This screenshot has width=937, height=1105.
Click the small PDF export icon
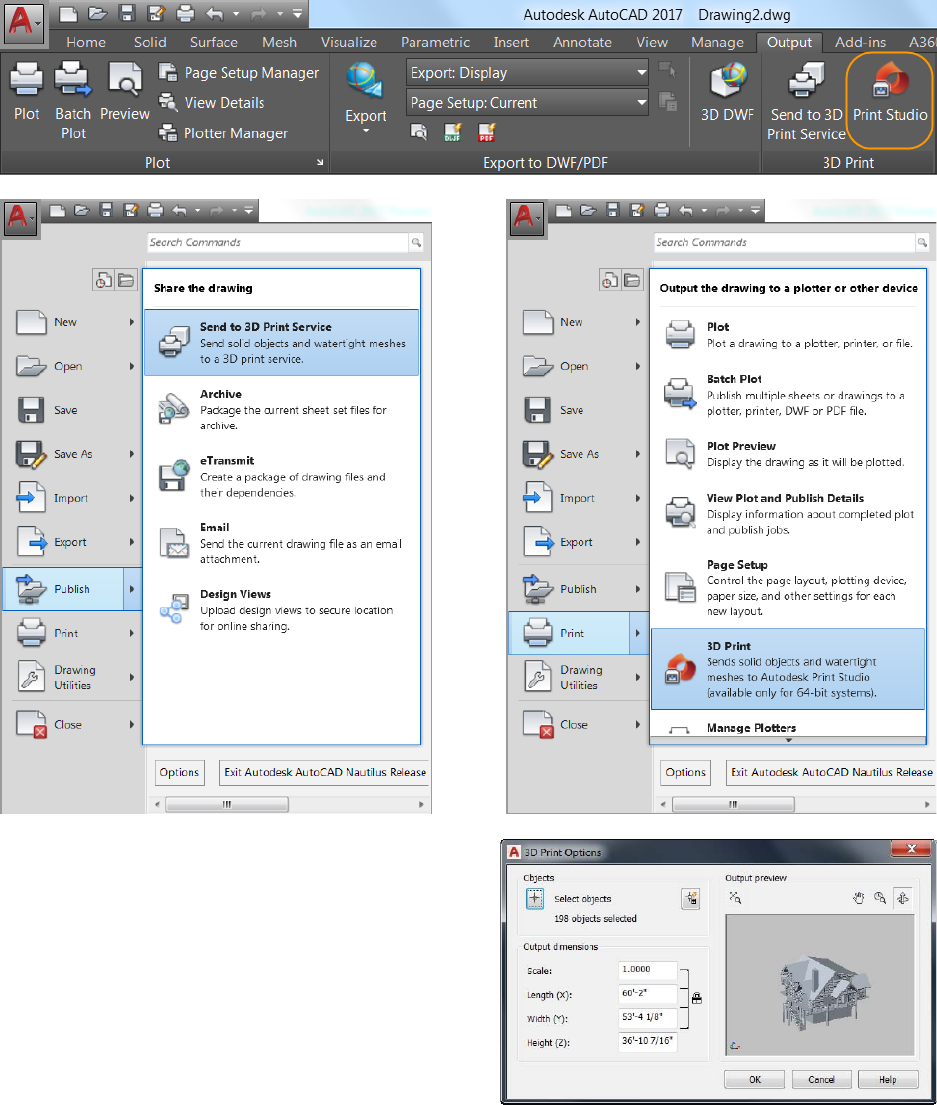tap(486, 132)
